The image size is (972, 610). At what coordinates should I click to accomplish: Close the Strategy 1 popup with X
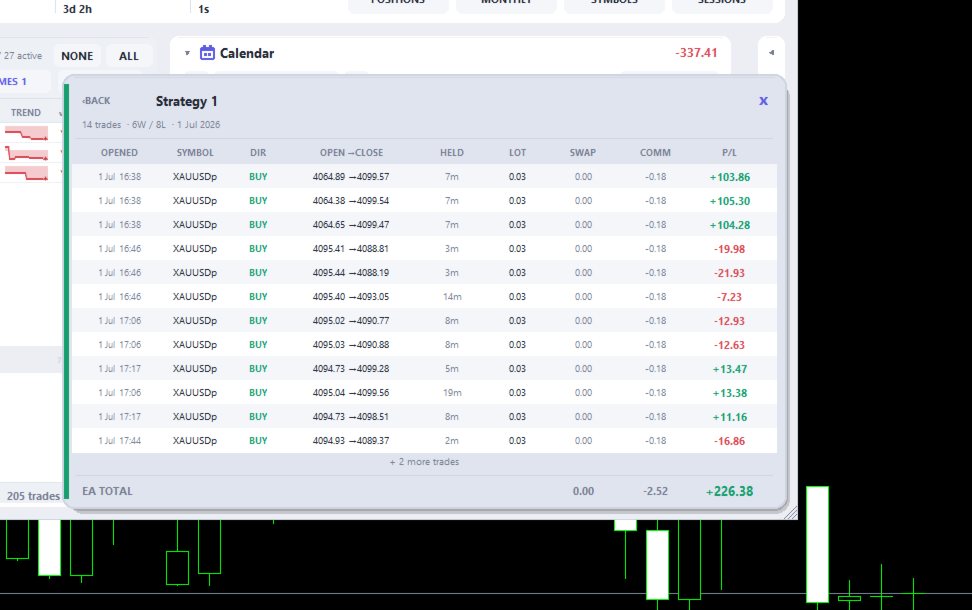[x=764, y=100]
